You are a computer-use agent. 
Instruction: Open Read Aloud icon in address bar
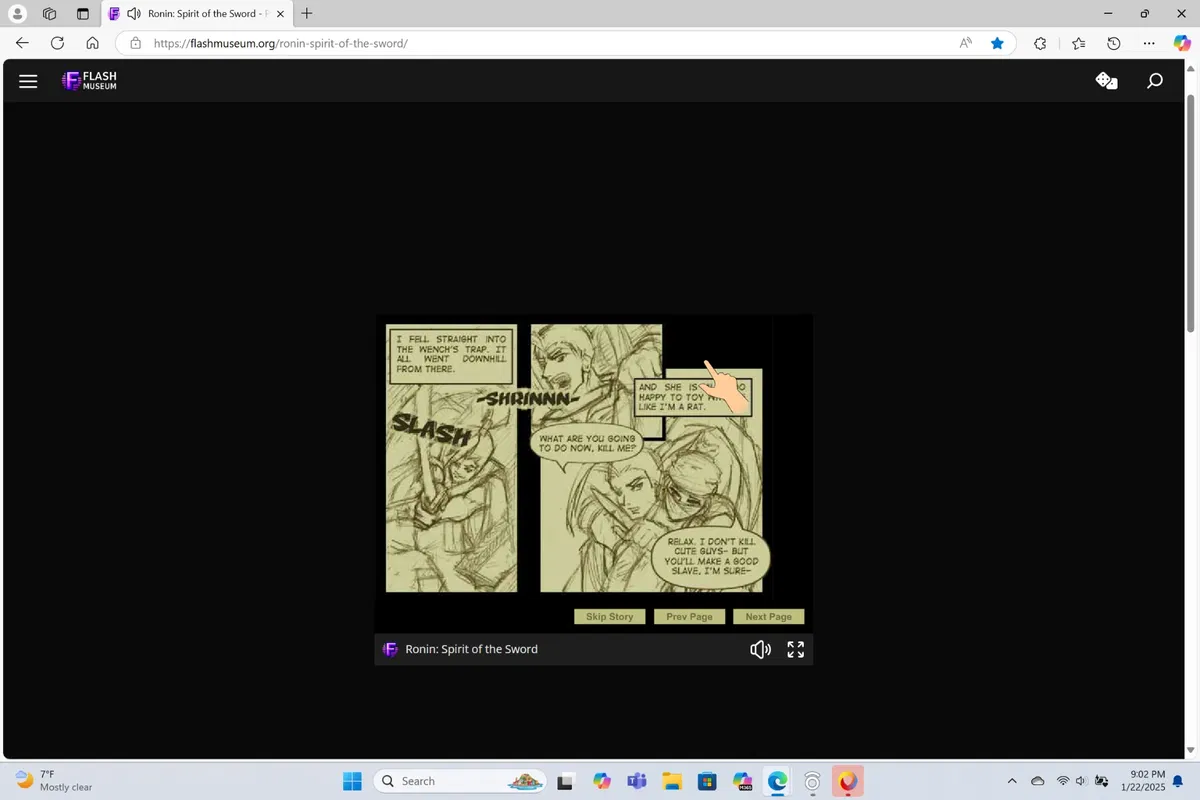tap(966, 43)
